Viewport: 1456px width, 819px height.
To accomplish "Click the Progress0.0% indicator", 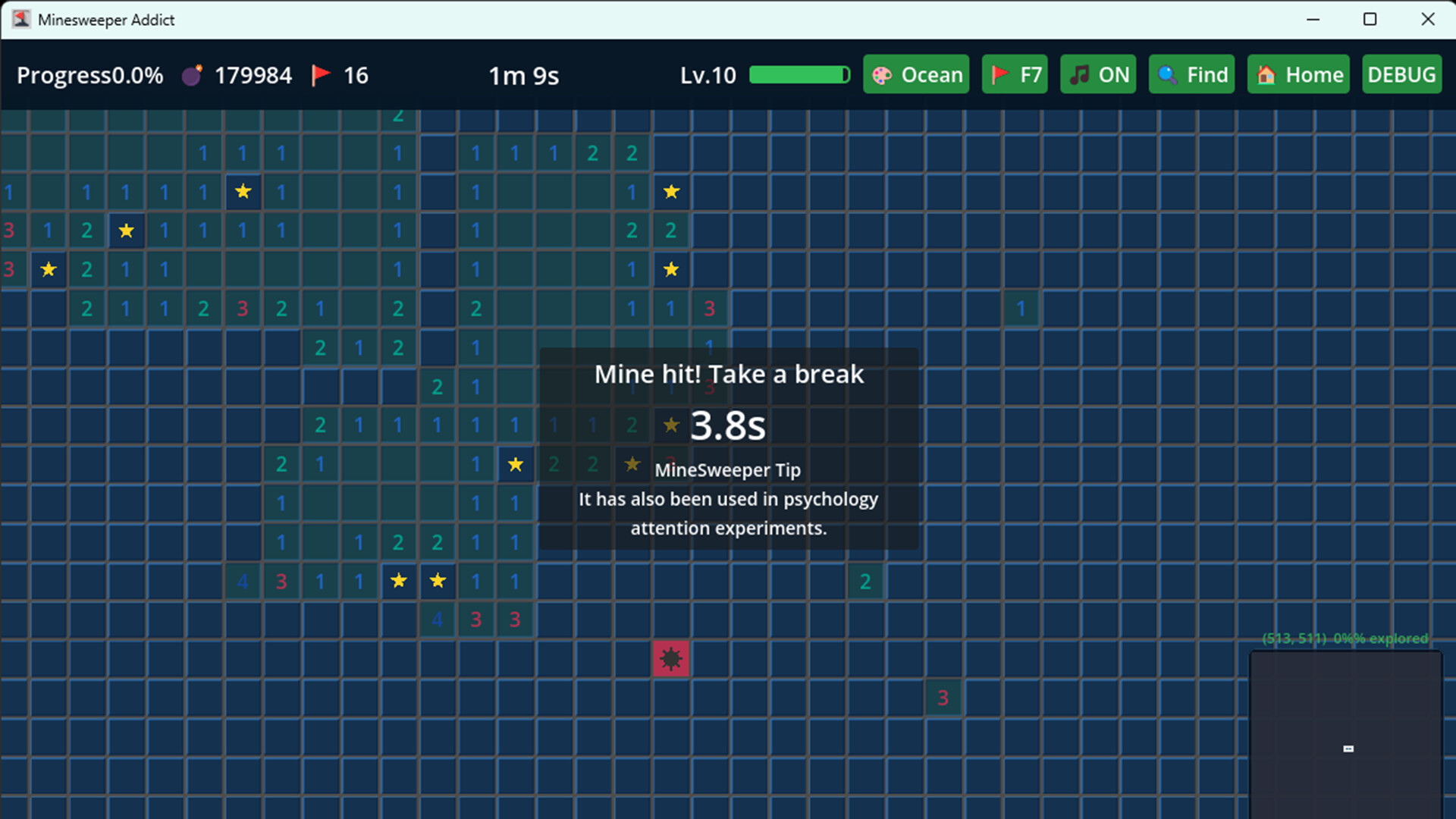I will point(90,75).
